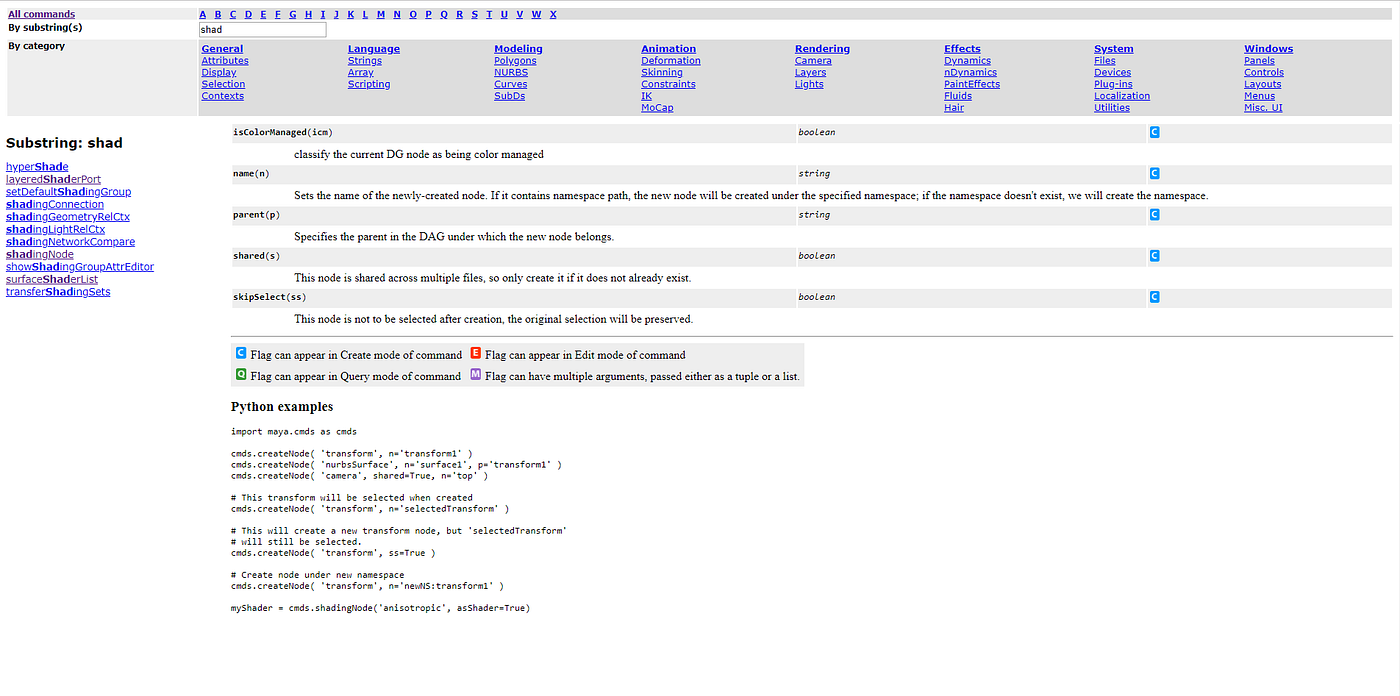Open the Modeling category
This screenshot has height=696, width=1400.
coord(518,48)
